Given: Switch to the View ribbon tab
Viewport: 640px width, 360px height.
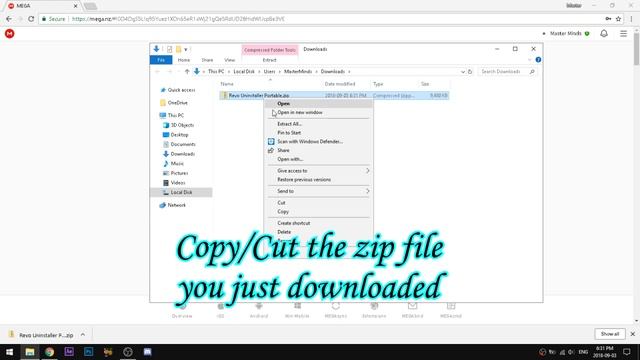Looking at the screenshot, I should (230, 60).
